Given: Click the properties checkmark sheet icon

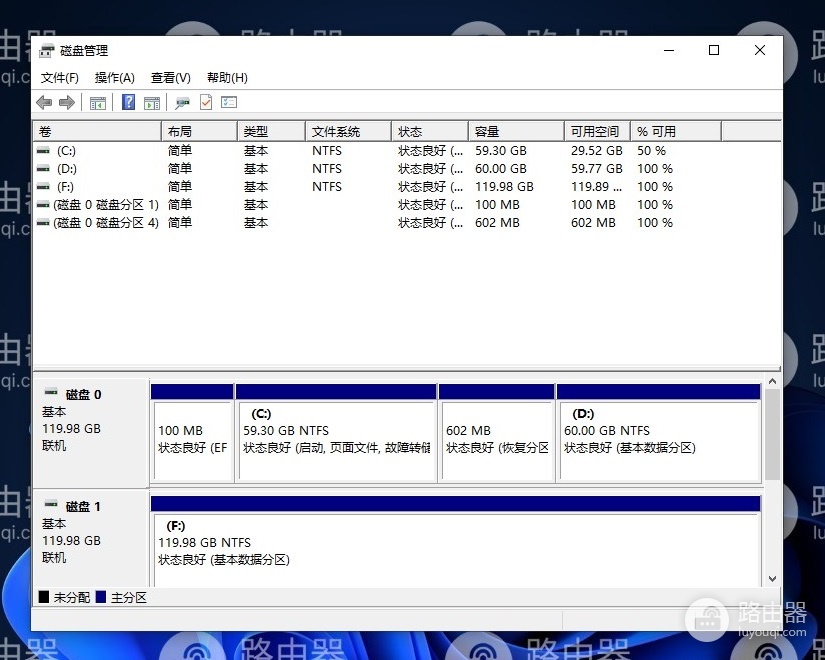Looking at the screenshot, I should tap(206, 102).
